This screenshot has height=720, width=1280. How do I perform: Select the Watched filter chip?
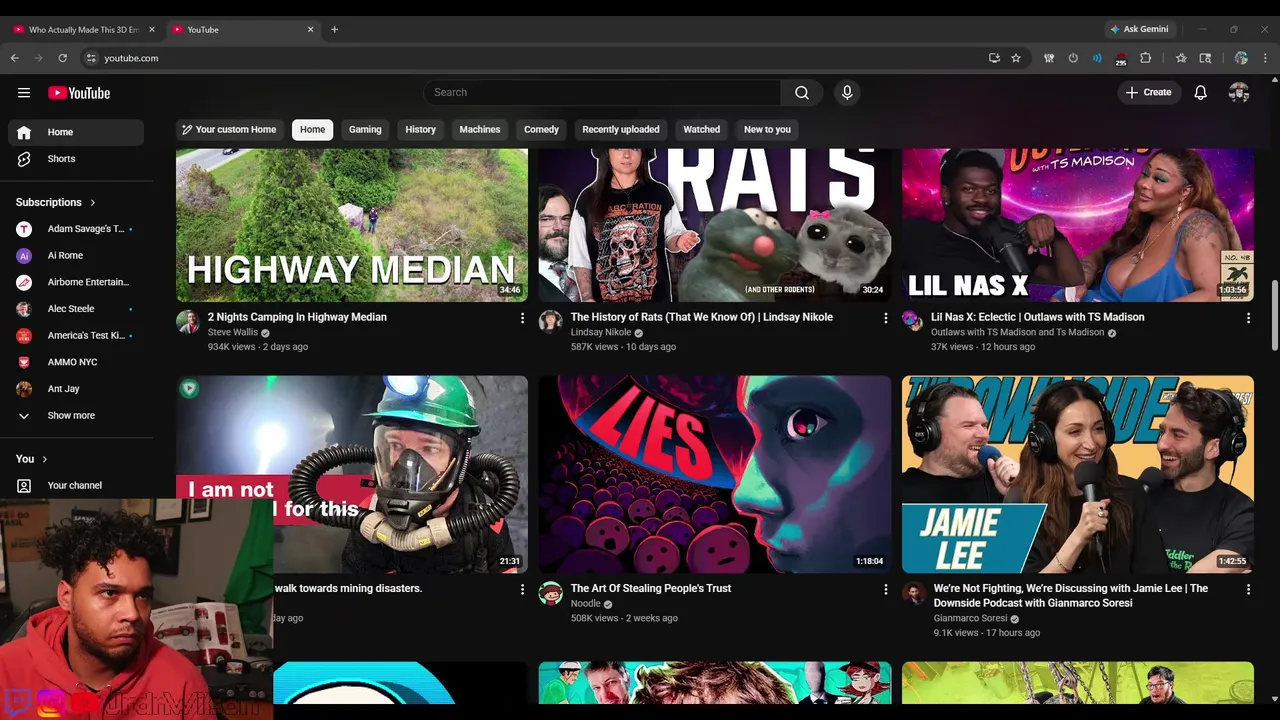click(x=702, y=129)
